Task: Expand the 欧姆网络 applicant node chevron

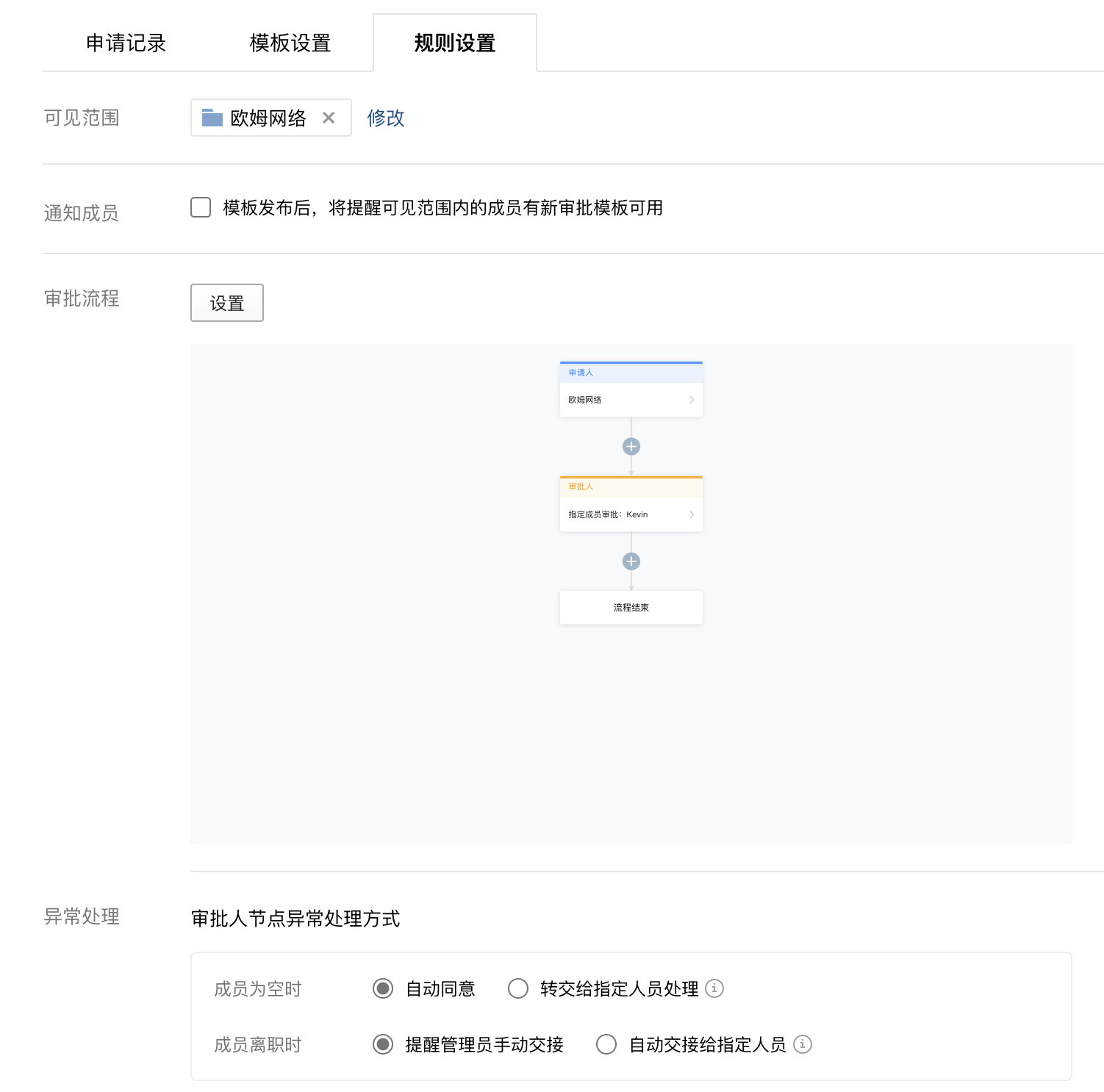Action: (x=692, y=400)
